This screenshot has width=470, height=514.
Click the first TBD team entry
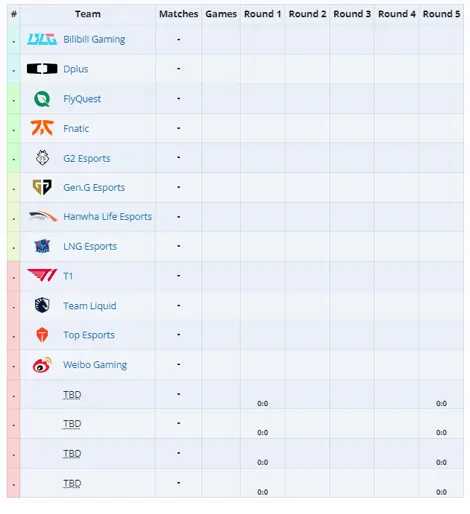(72, 395)
